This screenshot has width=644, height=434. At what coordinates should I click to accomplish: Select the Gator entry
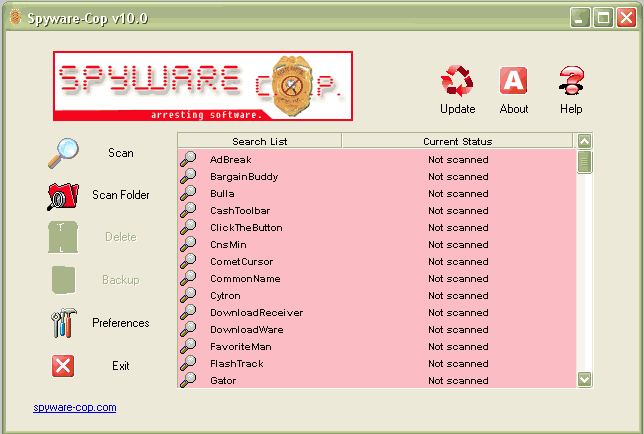(x=223, y=381)
